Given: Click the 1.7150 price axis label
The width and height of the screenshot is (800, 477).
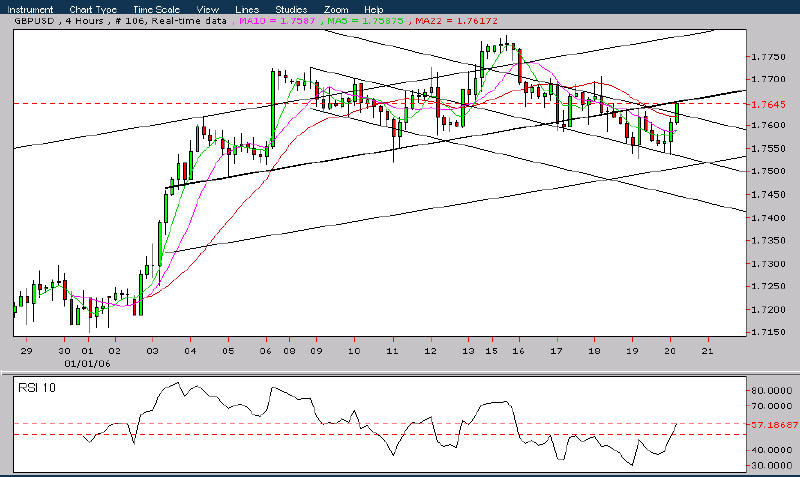Looking at the screenshot, I should 768,332.
